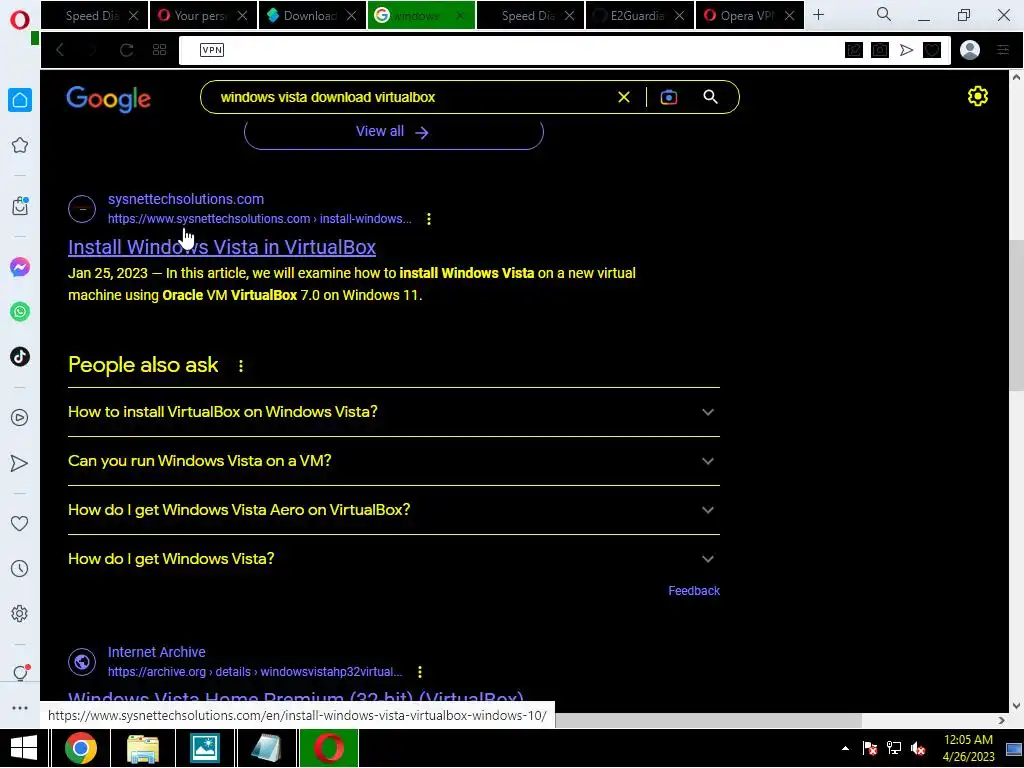The height and width of the screenshot is (768, 1024).
Task: Open the taskbar clock and date
Action: click(968, 748)
